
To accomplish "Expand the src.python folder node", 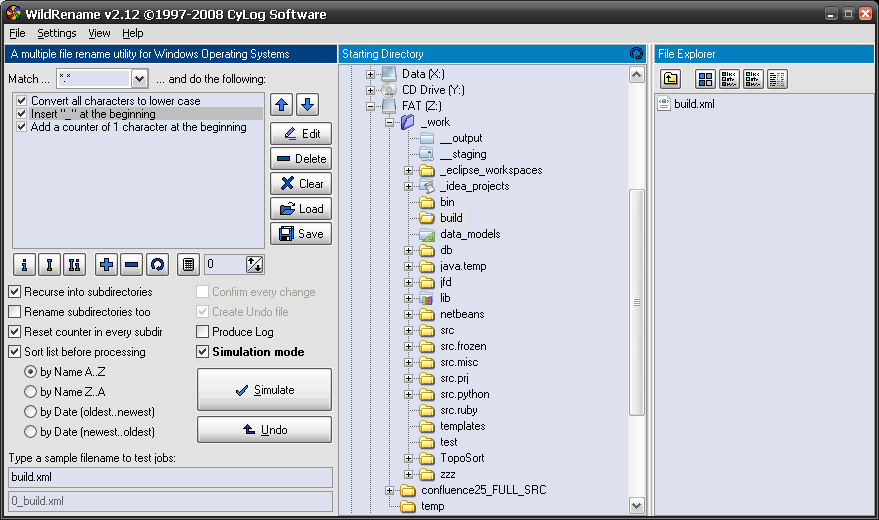I will (x=409, y=394).
